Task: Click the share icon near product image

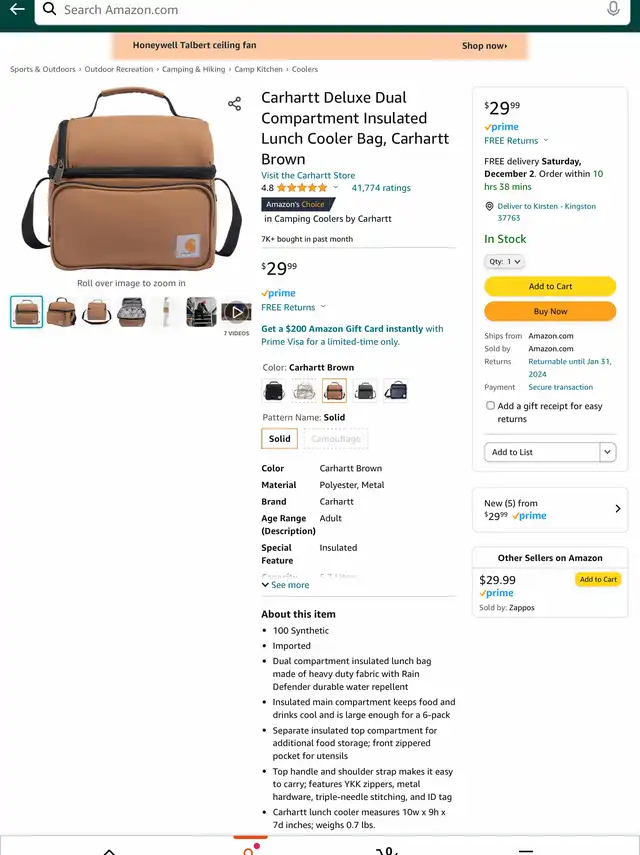Action: coord(234,104)
